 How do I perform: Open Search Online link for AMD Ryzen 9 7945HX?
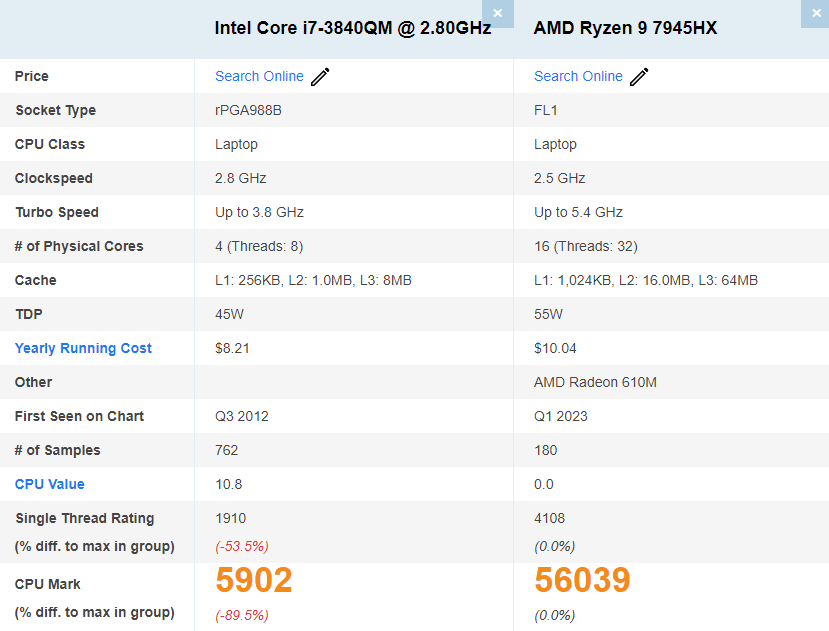tap(578, 76)
